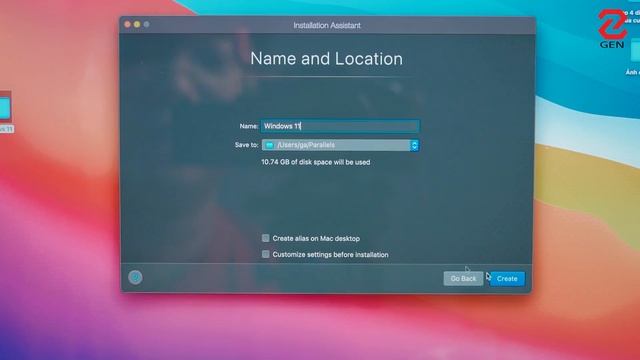Go Back to the previous step
The image size is (640, 360).
pyautogui.click(x=463, y=279)
